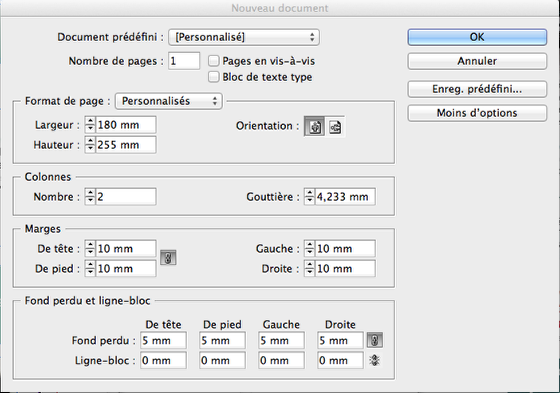Enable Pages en vis-à-vis checkbox
The image size is (560, 393).
(213, 61)
